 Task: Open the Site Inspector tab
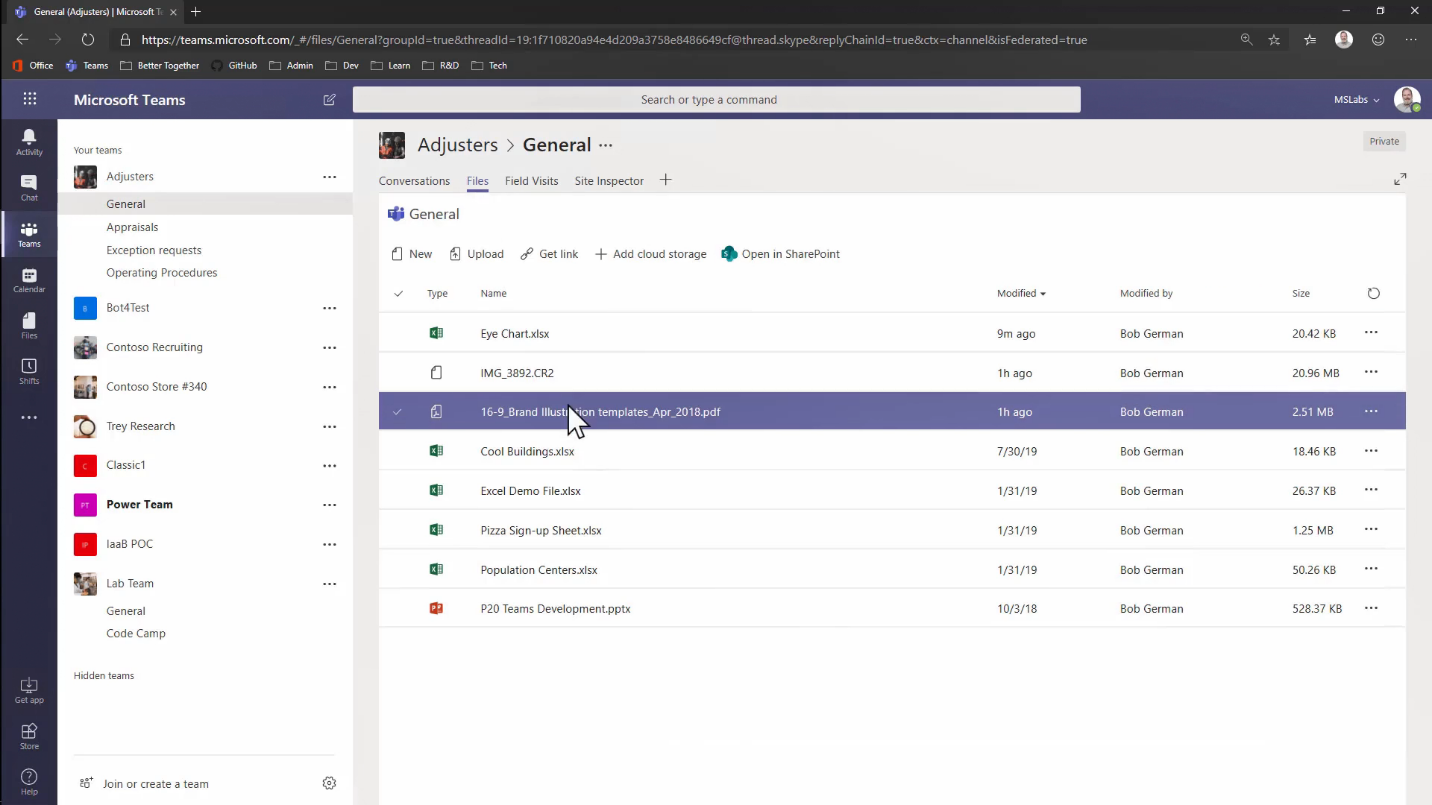609,181
